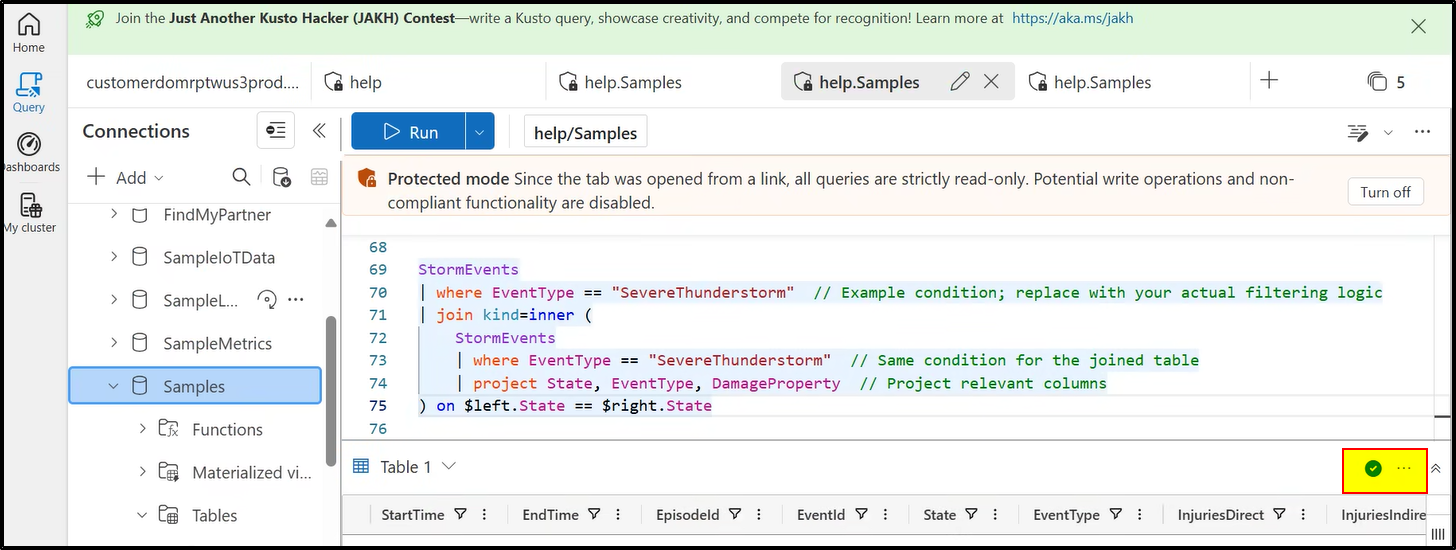This screenshot has height=550, width=1456.
Task: Open My cluster in sidebar
Action: pos(30,213)
